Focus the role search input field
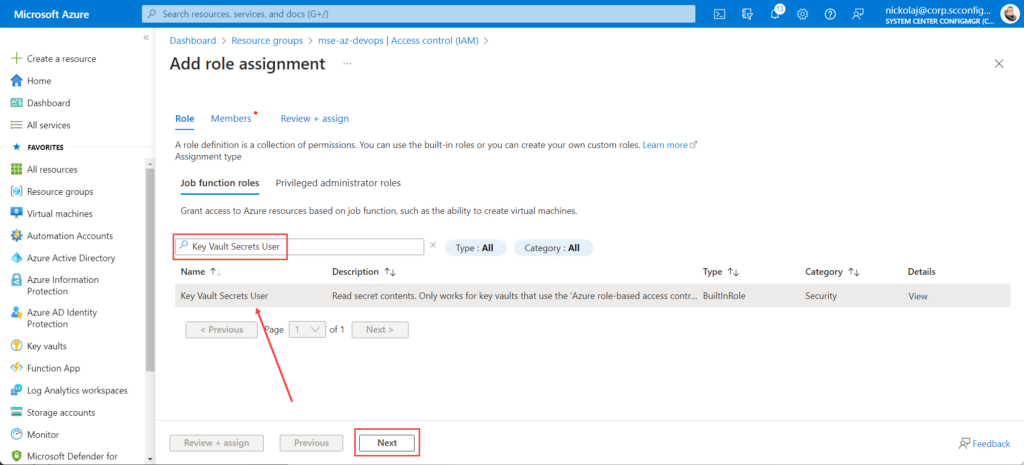1024x465 pixels. coord(302,246)
